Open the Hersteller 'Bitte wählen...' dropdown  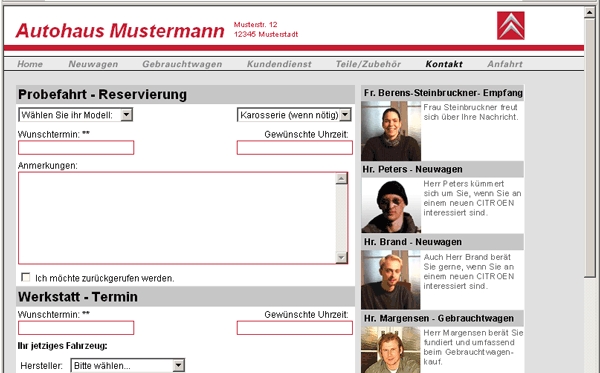pos(127,365)
